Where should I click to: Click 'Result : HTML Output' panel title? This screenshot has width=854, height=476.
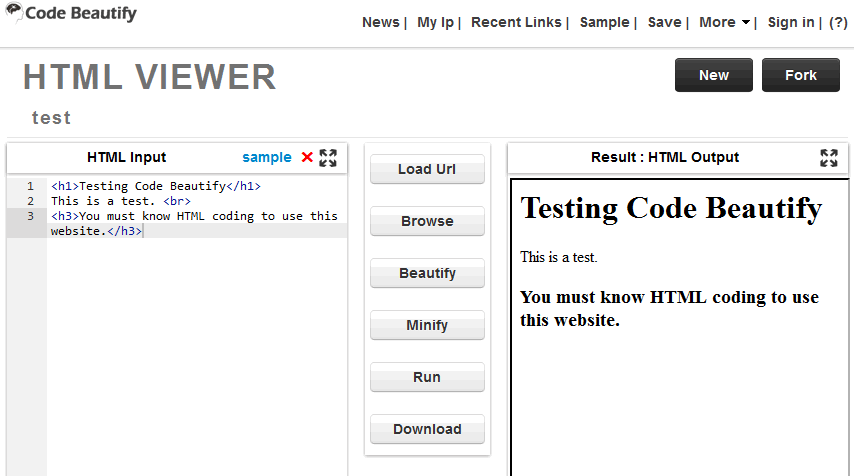click(665, 157)
